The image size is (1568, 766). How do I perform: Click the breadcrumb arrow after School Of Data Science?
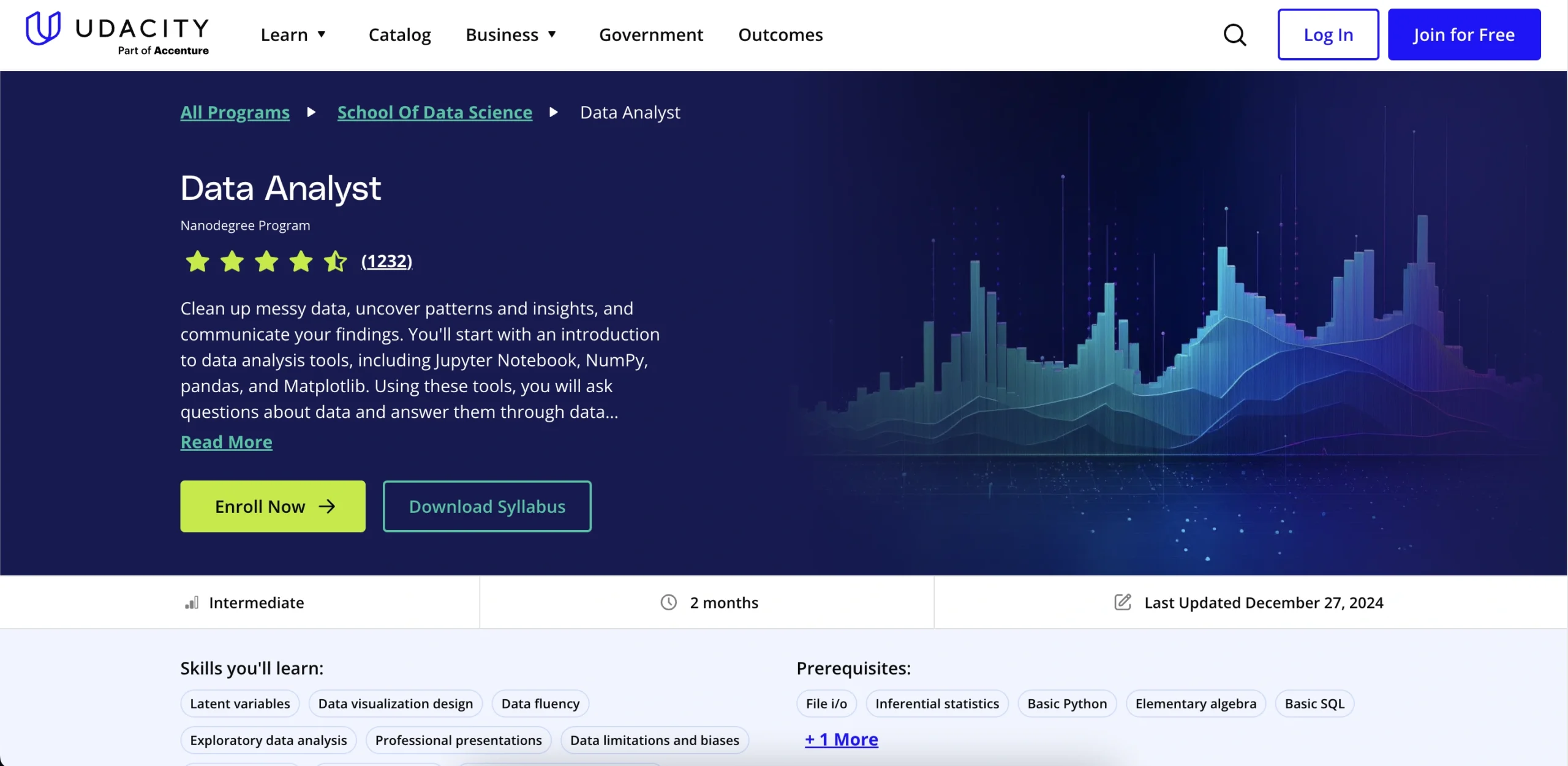tap(554, 112)
